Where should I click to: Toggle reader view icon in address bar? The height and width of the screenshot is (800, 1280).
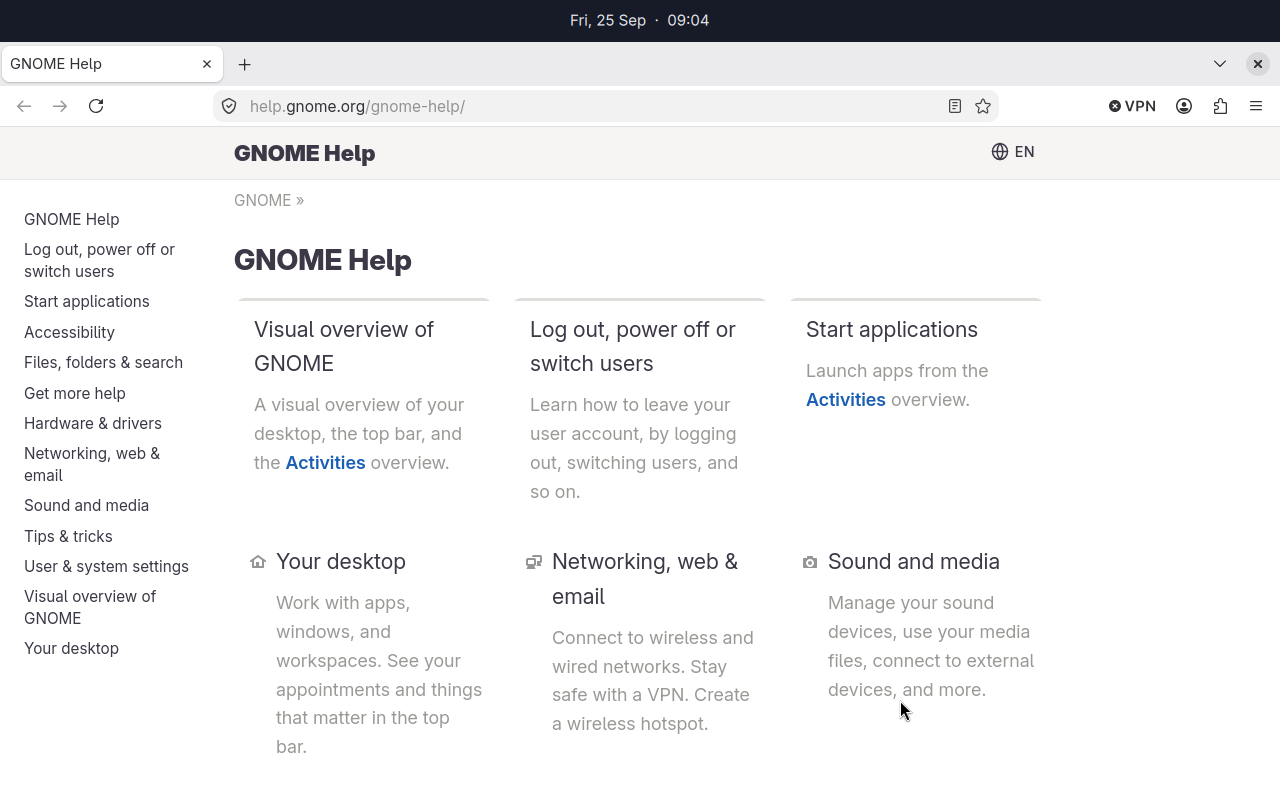955,106
